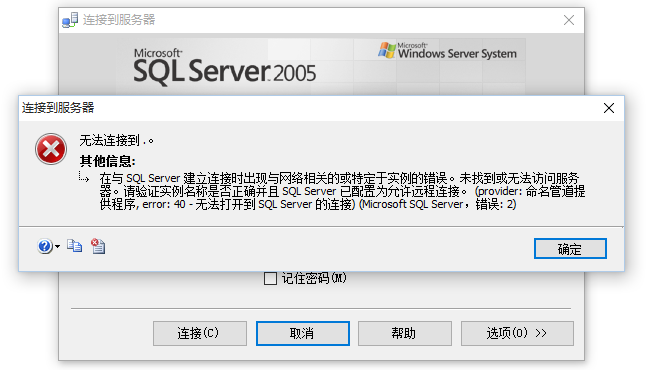Expand 选项(O) >> in connect window
Image resolution: width=648 pixels, height=370 pixels.
pos(517,333)
